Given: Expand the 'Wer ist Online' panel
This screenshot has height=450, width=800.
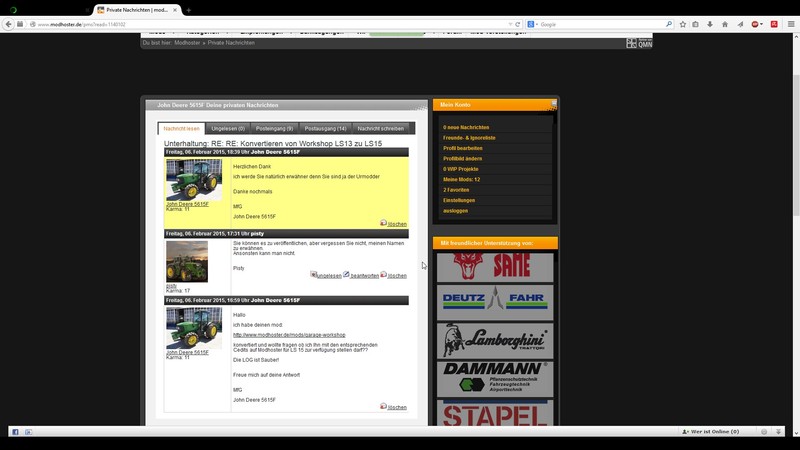Looking at the screenshot, I should point(711,432).
